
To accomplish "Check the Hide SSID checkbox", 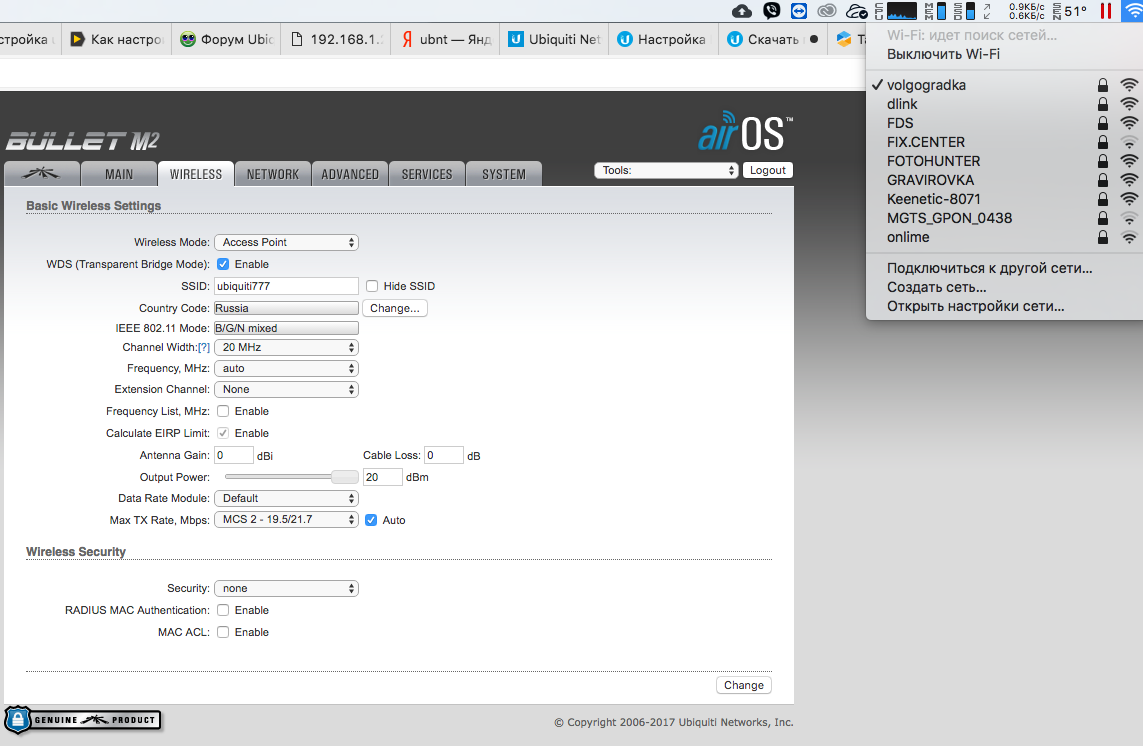I will point(372,286).
